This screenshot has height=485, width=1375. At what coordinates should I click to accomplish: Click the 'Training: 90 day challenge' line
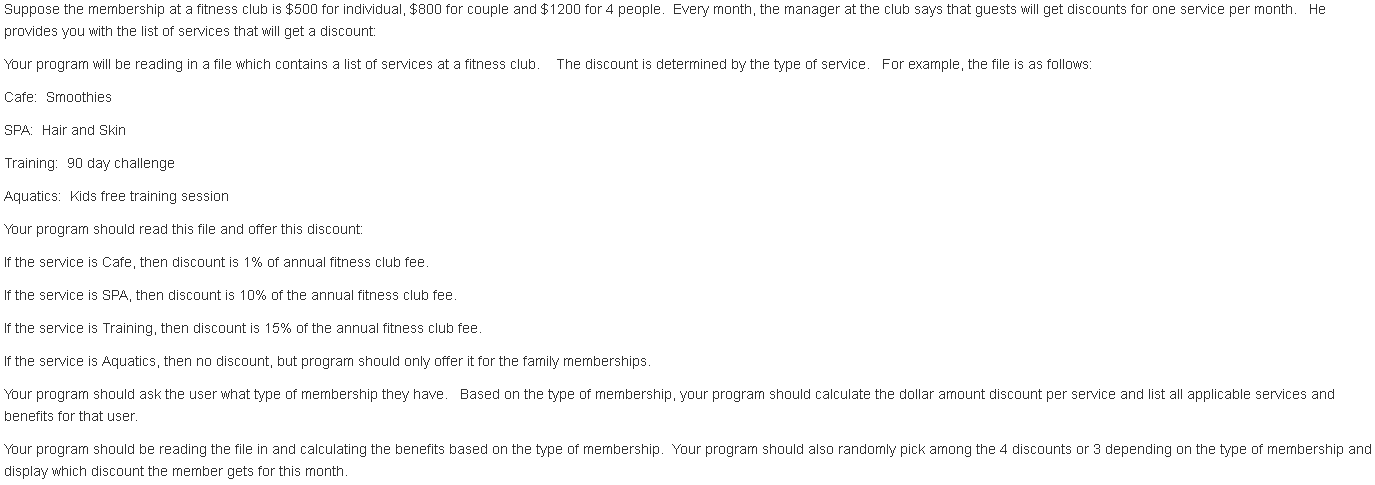click(x=89, y=163)
